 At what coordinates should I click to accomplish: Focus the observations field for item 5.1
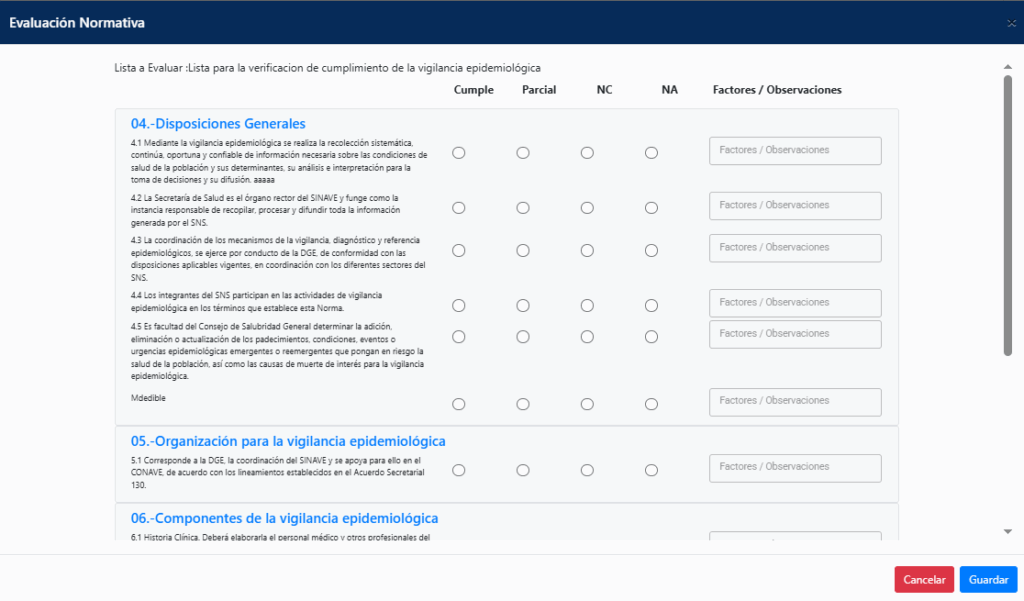[795, 468]
